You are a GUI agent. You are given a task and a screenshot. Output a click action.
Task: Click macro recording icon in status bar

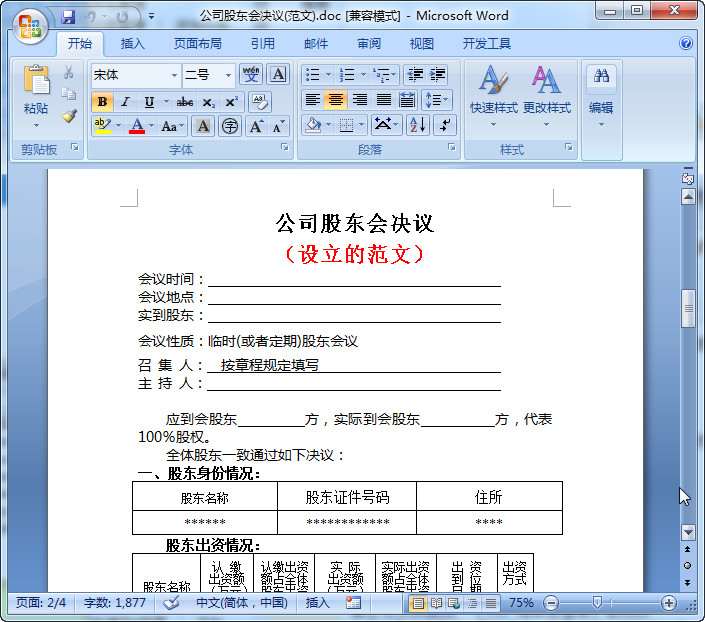pos(353,603)
